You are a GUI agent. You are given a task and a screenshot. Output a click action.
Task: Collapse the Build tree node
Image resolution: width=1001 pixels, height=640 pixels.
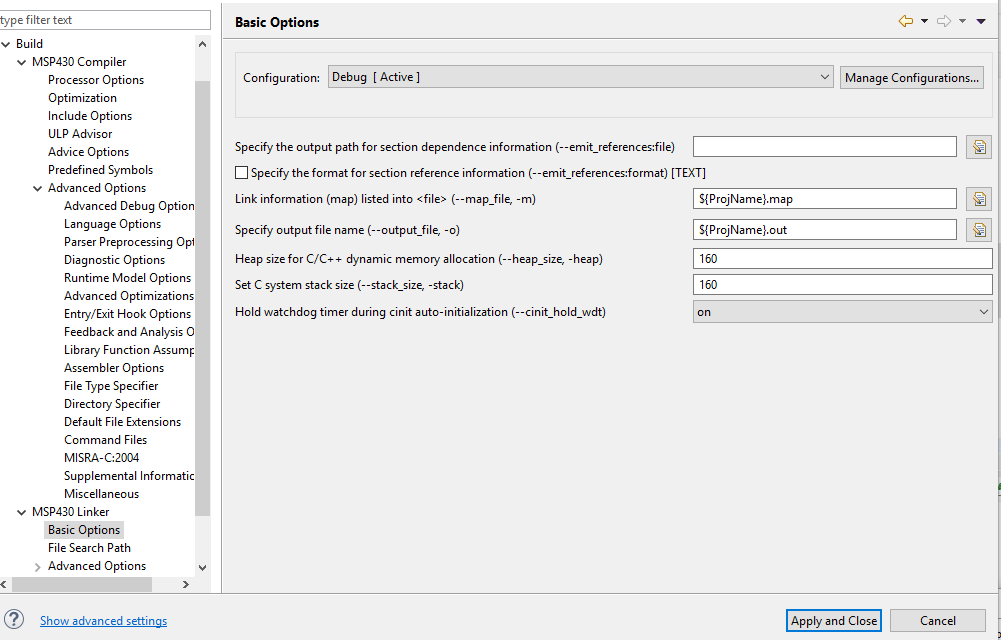tap(6, 44)
